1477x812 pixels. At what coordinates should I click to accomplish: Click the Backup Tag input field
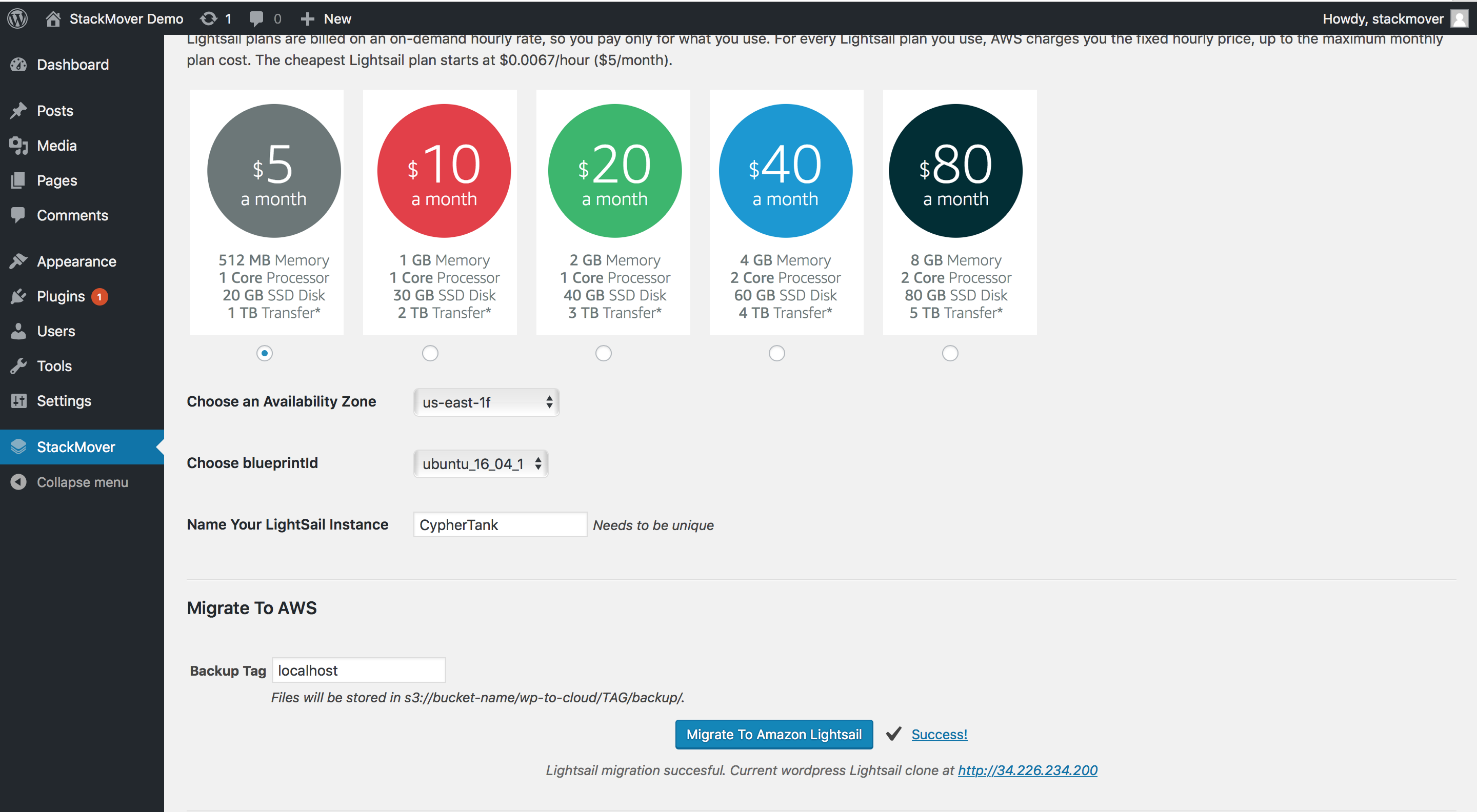coord(358,670)
